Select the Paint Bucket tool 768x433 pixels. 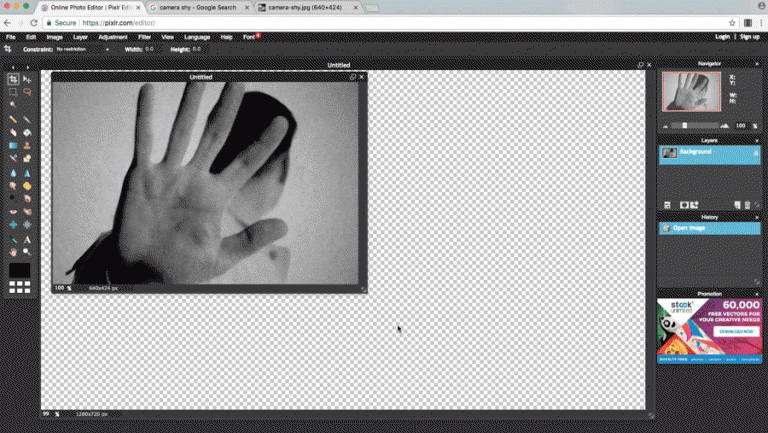tap(27, 132)
